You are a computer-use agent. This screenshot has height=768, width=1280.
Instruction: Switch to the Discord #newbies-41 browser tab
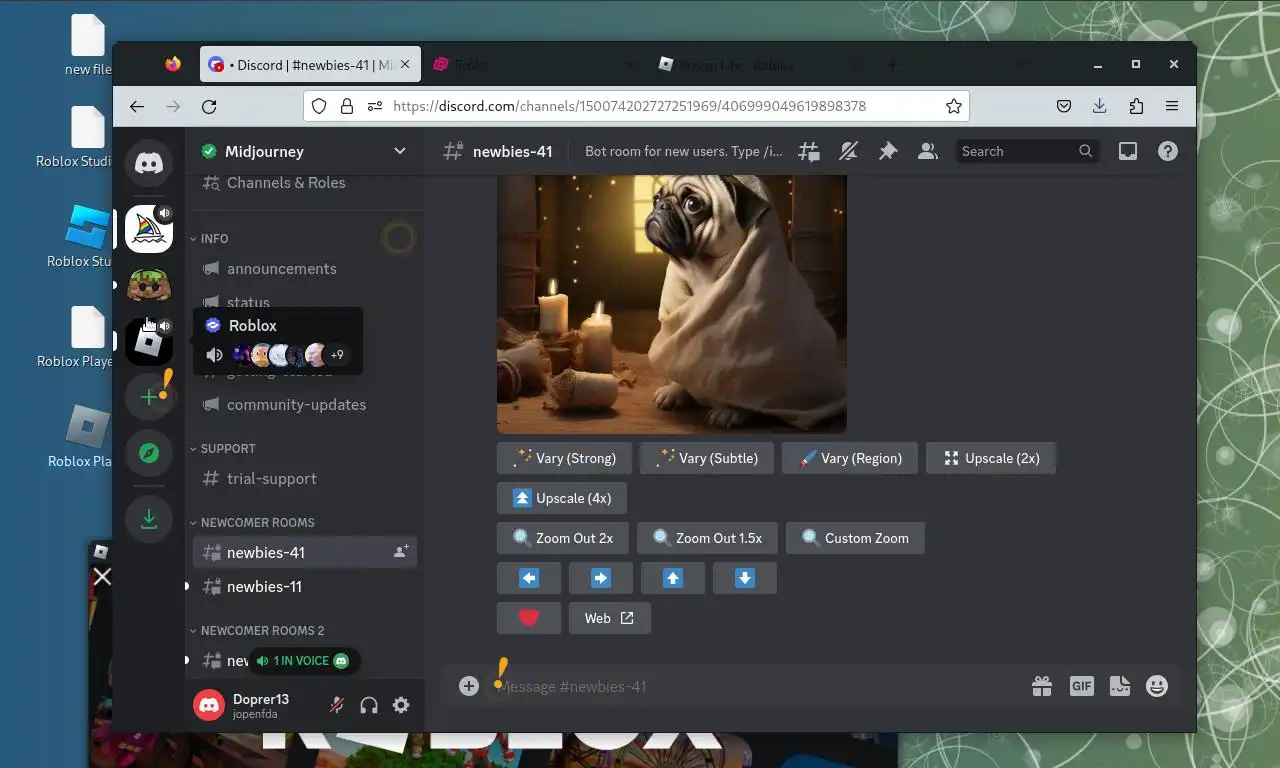coord(309,65)
